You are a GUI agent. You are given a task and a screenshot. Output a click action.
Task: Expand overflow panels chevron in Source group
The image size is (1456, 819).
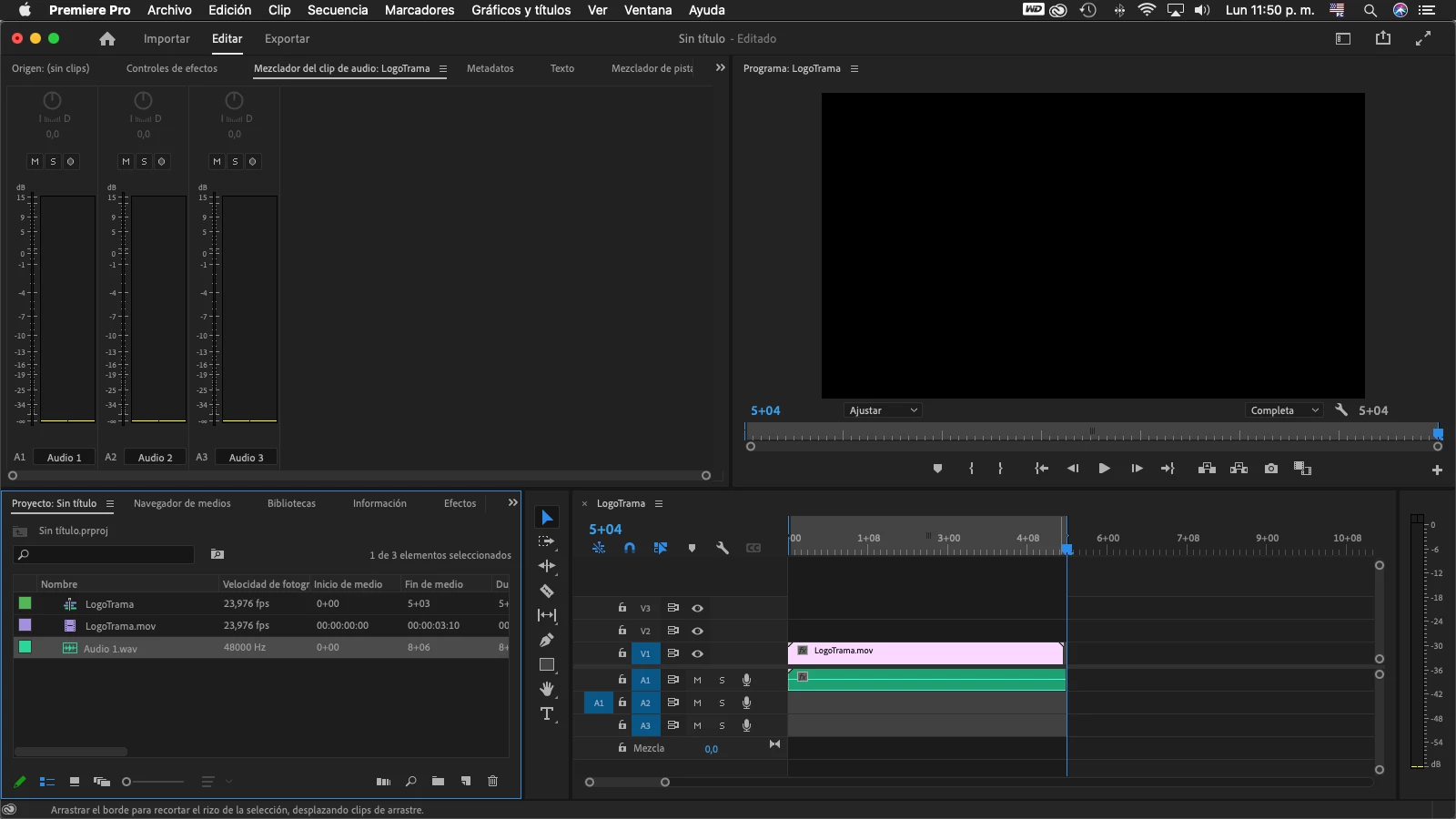721,68
